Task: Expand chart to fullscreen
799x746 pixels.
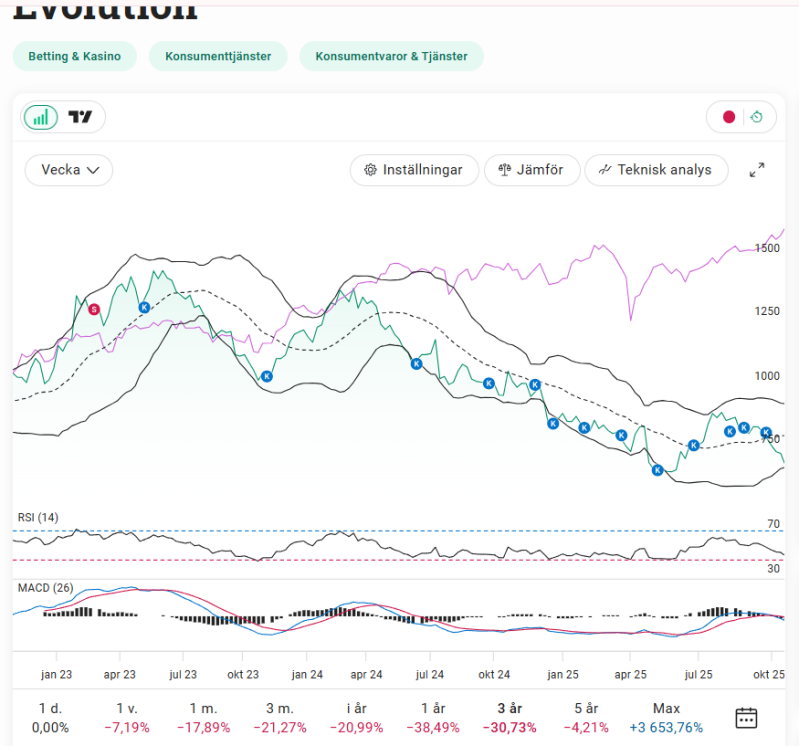Action: coord(757,170)
